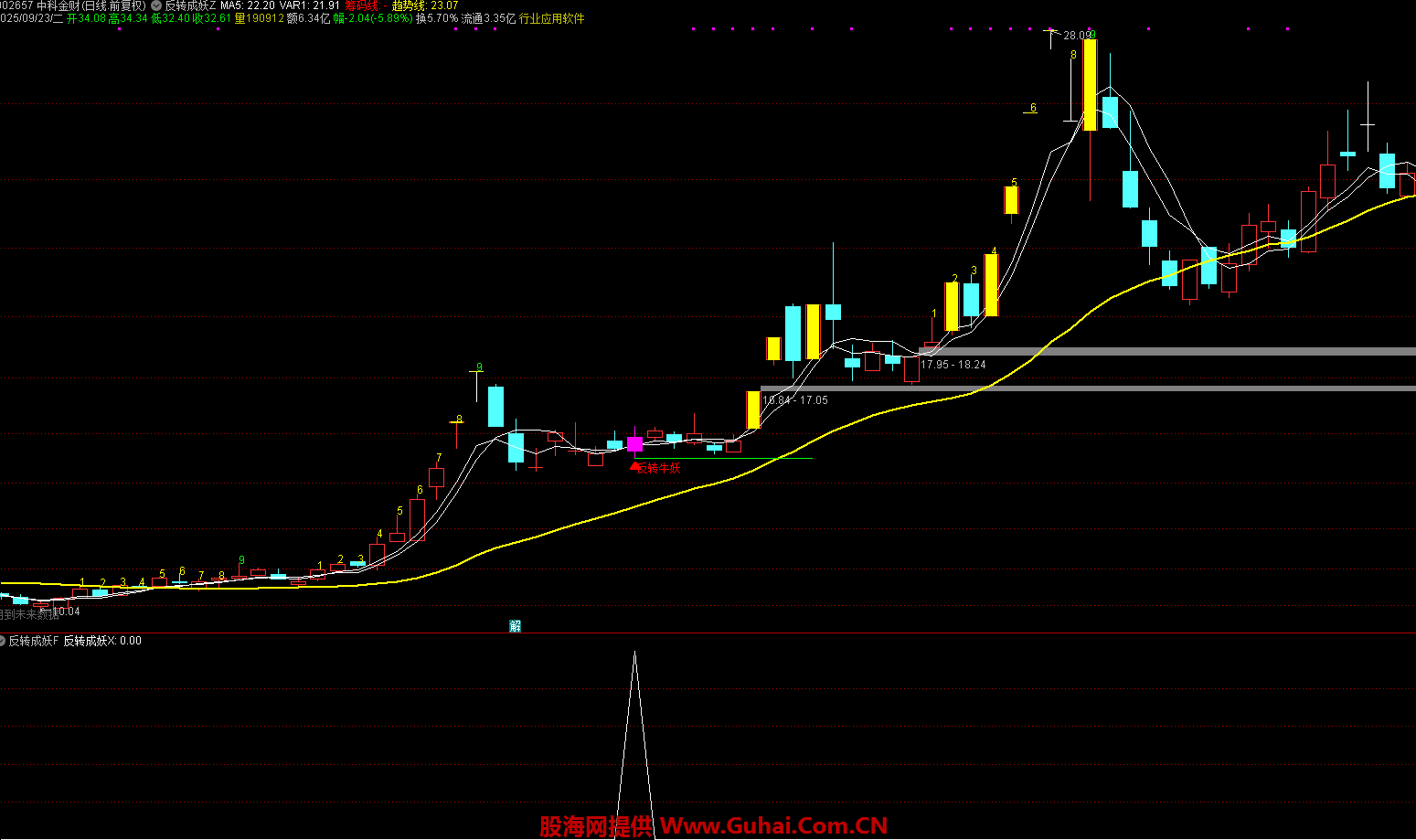Image resolution: width=1416 pixels, height=840 pixels.
Task: Click the 反转牛妖 signal text
Action: coord(659,468)
